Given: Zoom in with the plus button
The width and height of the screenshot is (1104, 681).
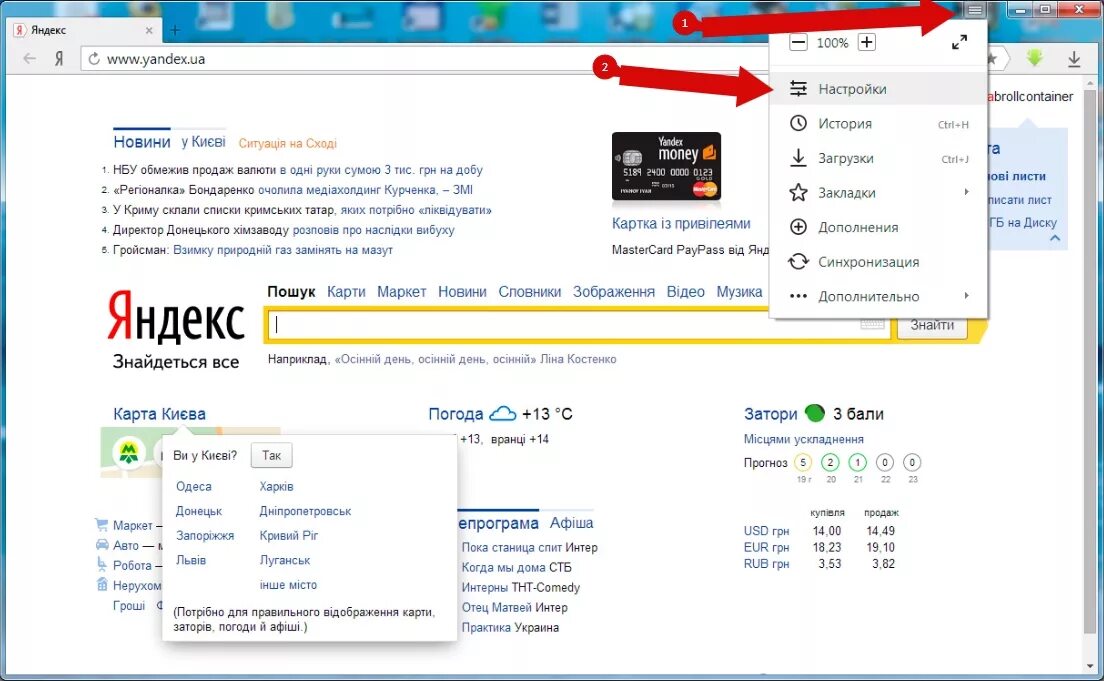Looking at the screenshot, I should pyautogui.click(x=866, y=42).
